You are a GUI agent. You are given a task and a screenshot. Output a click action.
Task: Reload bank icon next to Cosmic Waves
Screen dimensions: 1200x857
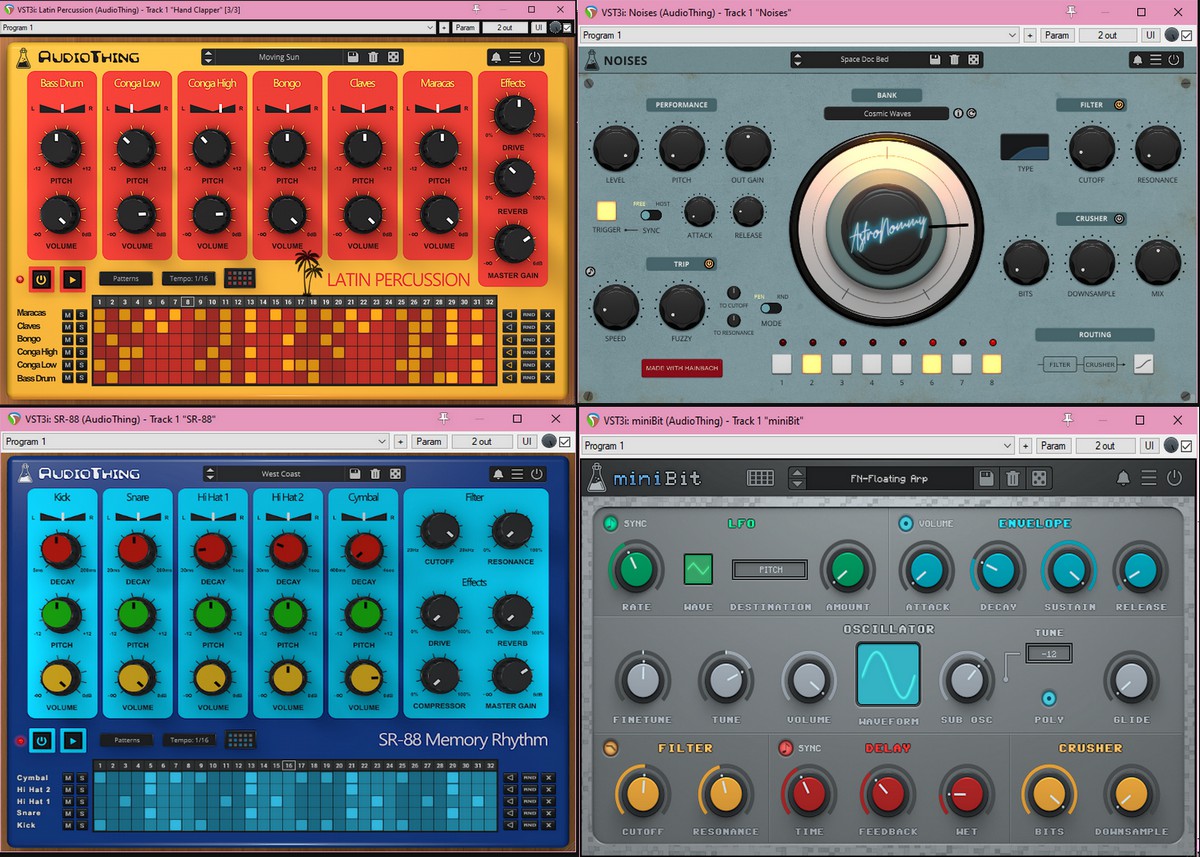(x=971, y=113)
